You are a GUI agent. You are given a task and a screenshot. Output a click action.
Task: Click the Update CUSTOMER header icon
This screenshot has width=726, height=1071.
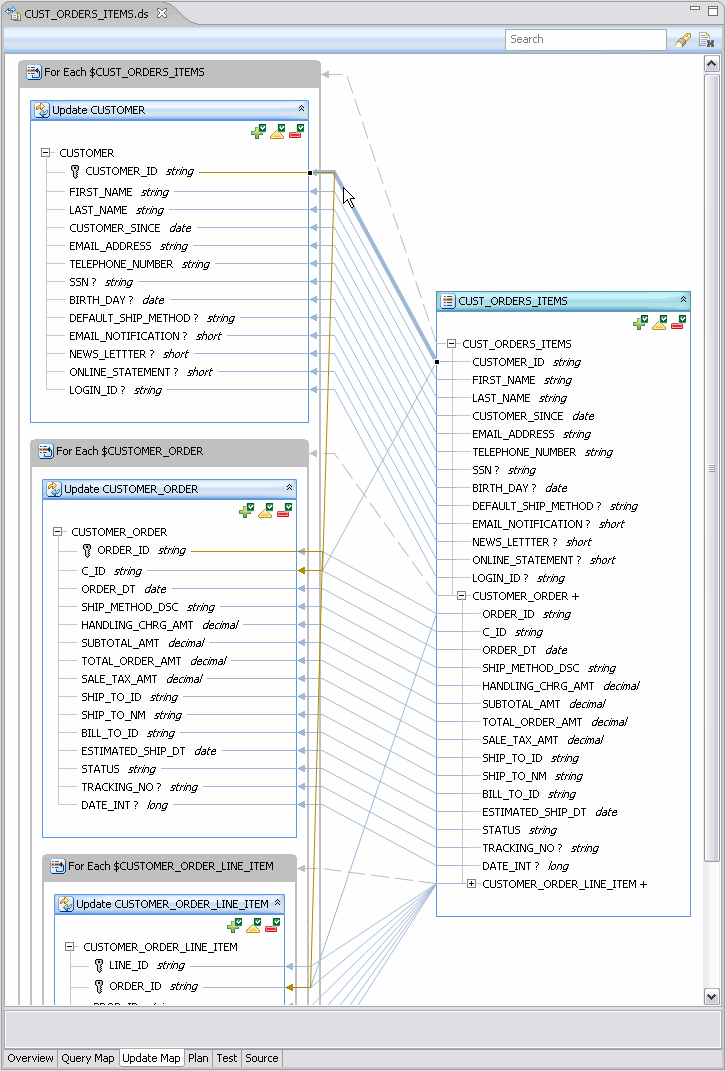pos(42,109)
